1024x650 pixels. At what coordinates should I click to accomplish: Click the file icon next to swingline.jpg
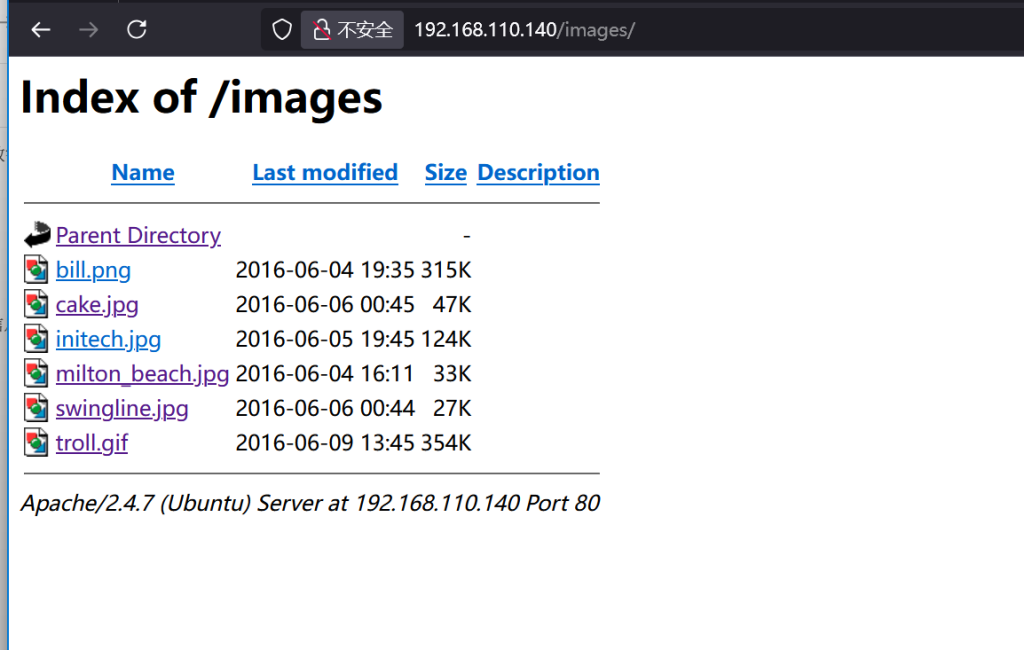[x=37, y=408]
